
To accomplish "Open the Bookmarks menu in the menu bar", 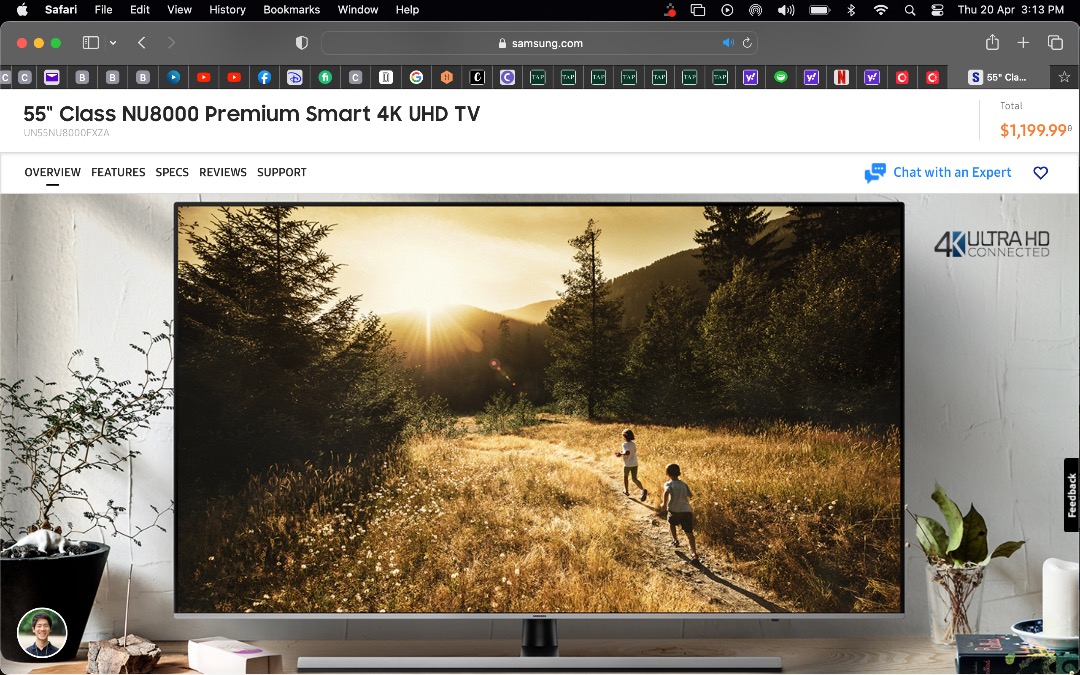I will (291, 10).
